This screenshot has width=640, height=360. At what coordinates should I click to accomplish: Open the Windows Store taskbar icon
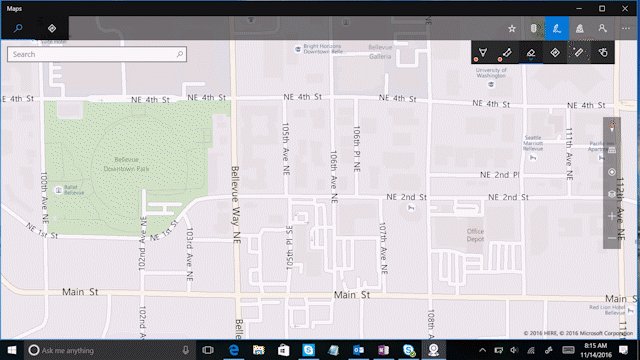(284, 350)
